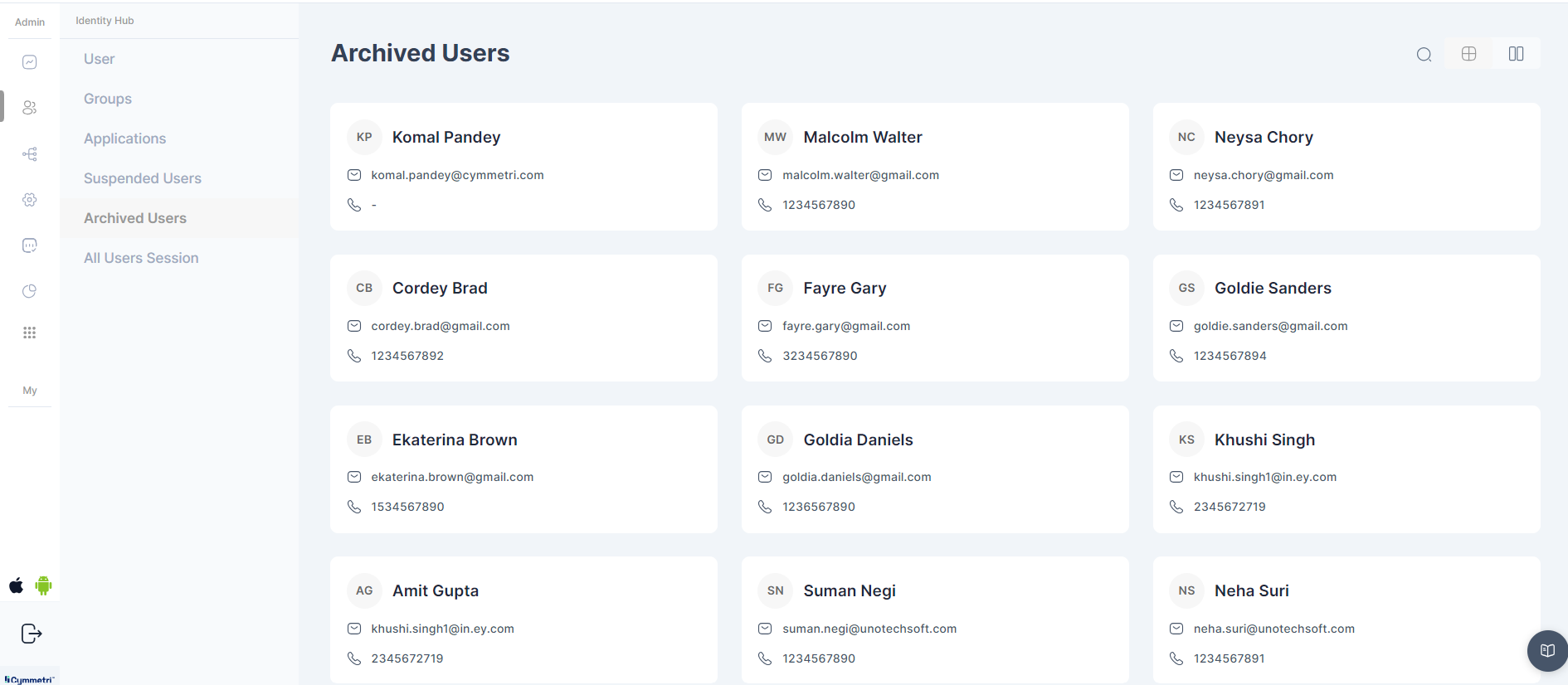Open settings gear icon in sidebar
This screenshot has width=1568, height=685.
(x=30, y=200)
